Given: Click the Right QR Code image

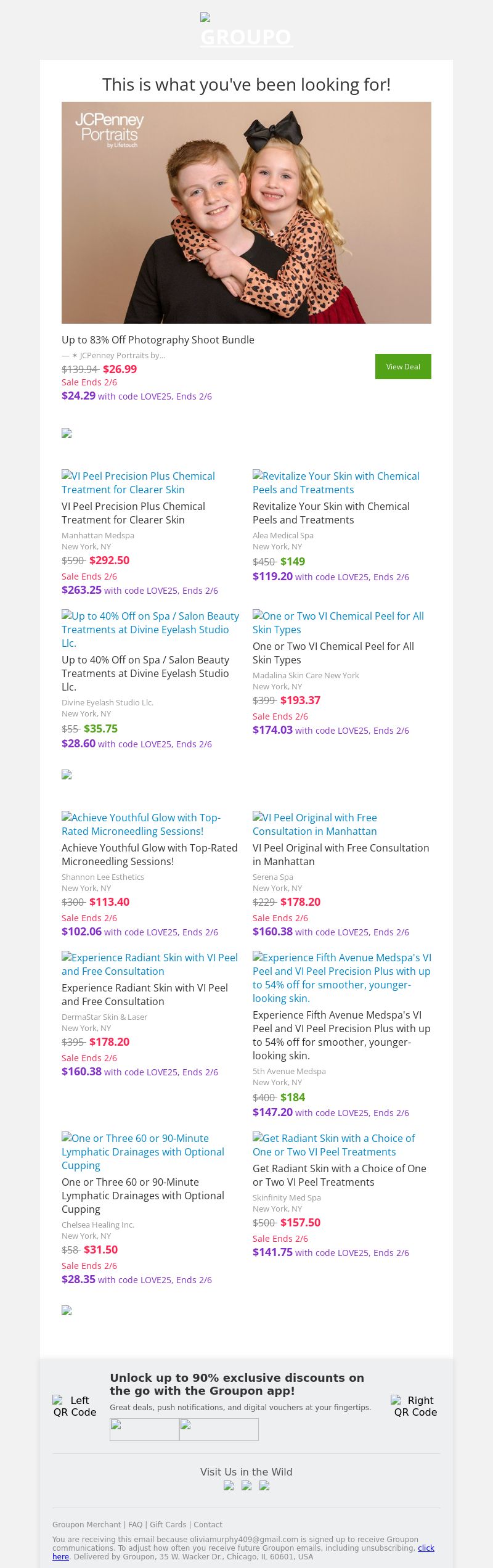Looking at the screenshot, I should tap(415, 1406).
